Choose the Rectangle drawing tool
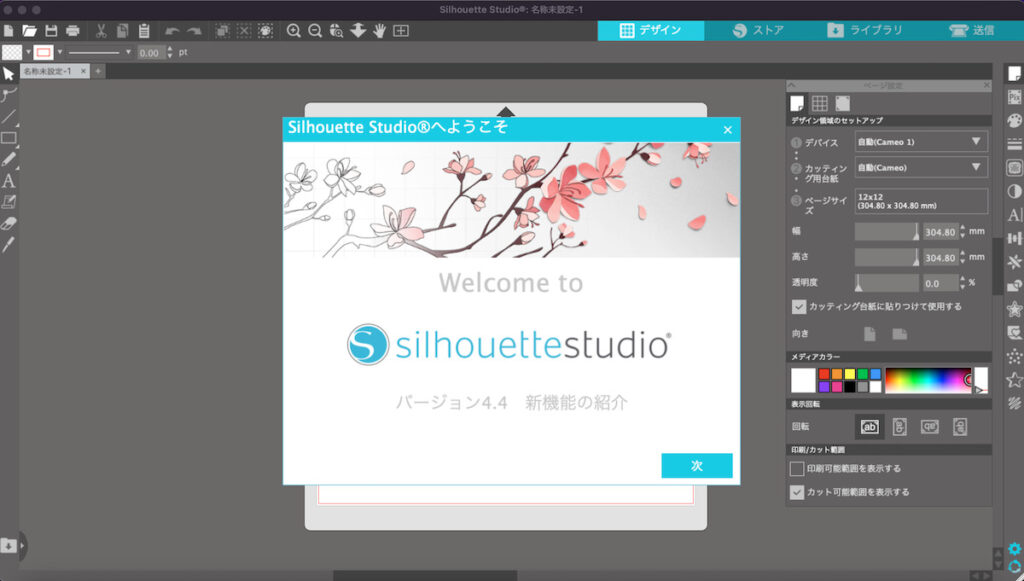 [9, 138]
